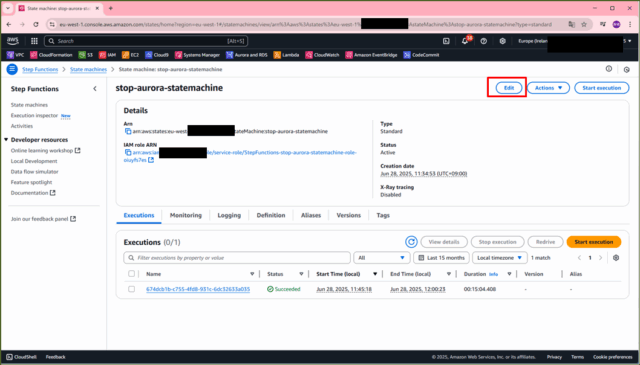This screenshot has height=365, width=640.
Task: Open Systems Manager shortcut in favorites bar
Action: point(198,55)
